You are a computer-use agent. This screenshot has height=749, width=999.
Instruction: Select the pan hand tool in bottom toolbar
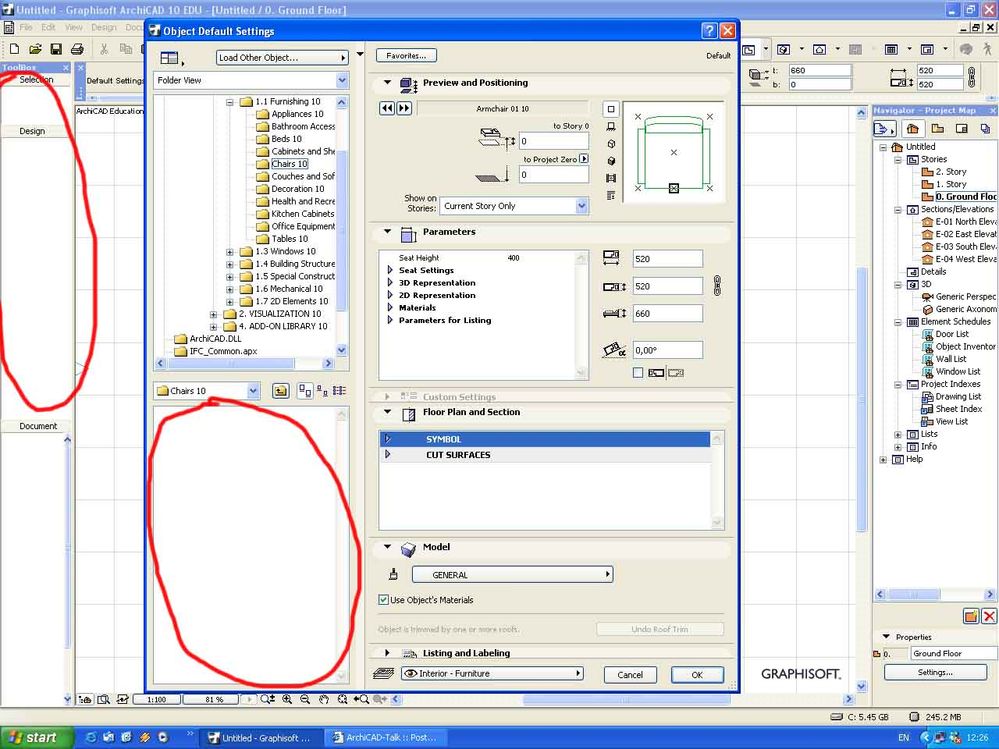(x=324, y=699)
